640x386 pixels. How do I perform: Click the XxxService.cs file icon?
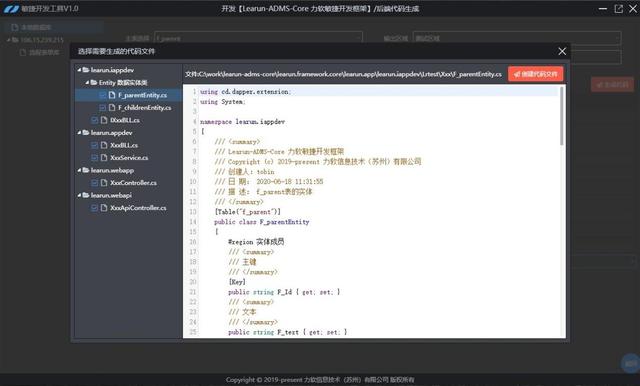104,158
